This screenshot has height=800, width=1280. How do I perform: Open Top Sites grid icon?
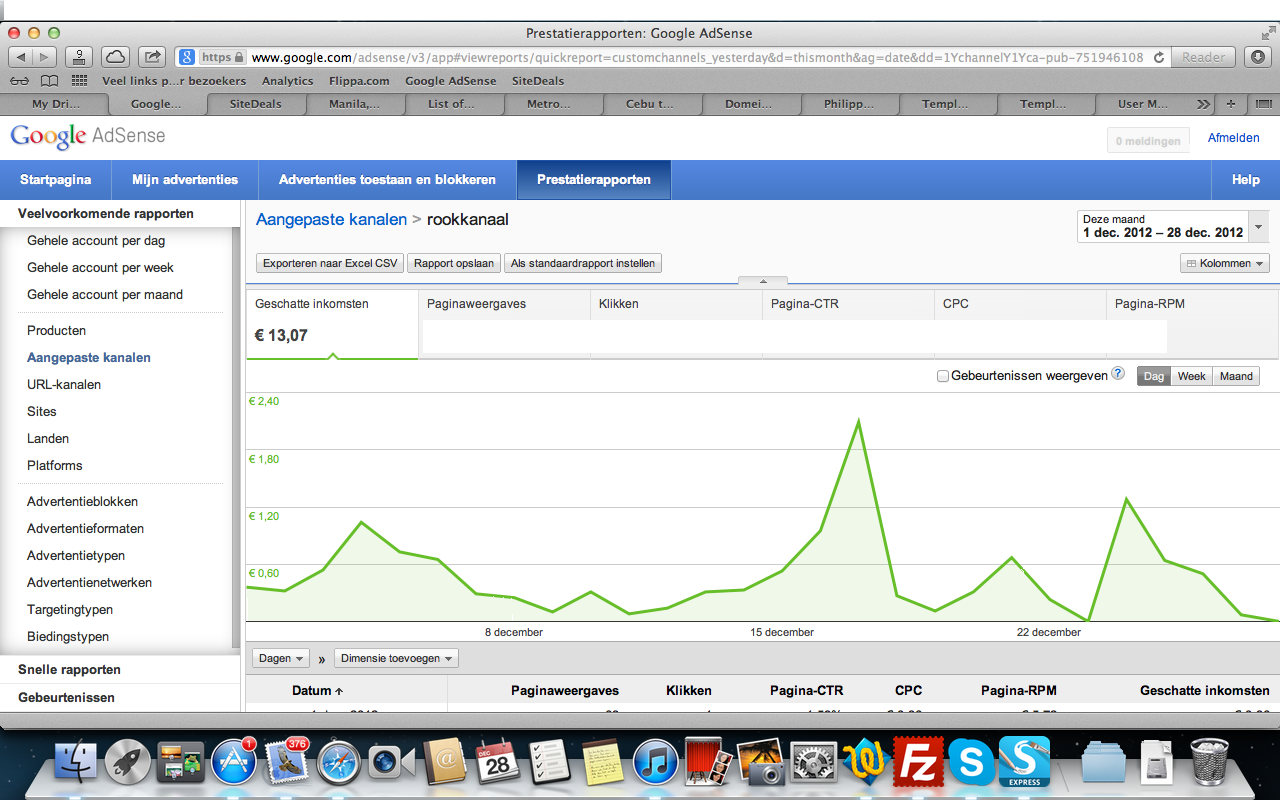coord(79,81)
